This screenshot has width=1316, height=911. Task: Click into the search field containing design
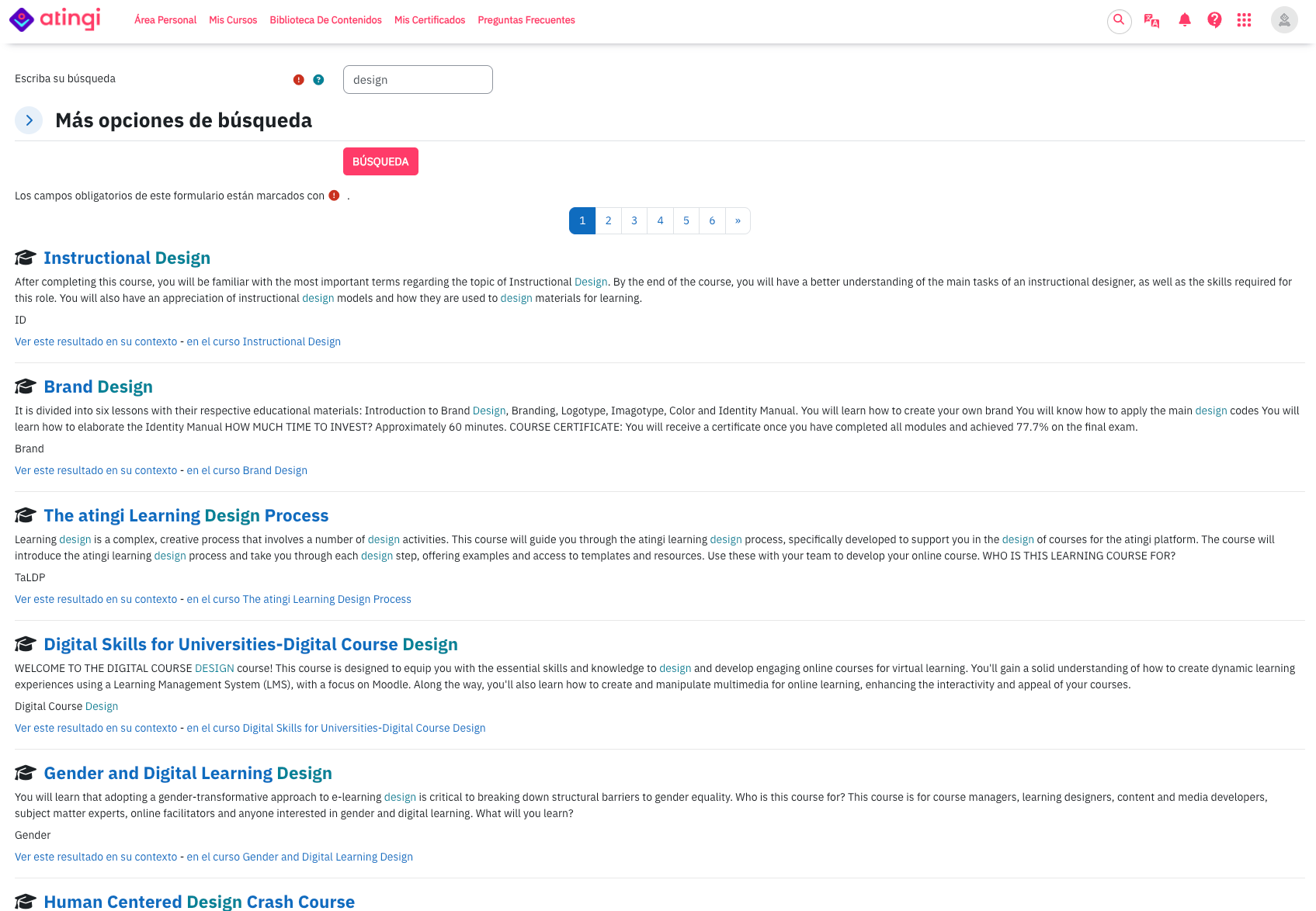point(418,80)
